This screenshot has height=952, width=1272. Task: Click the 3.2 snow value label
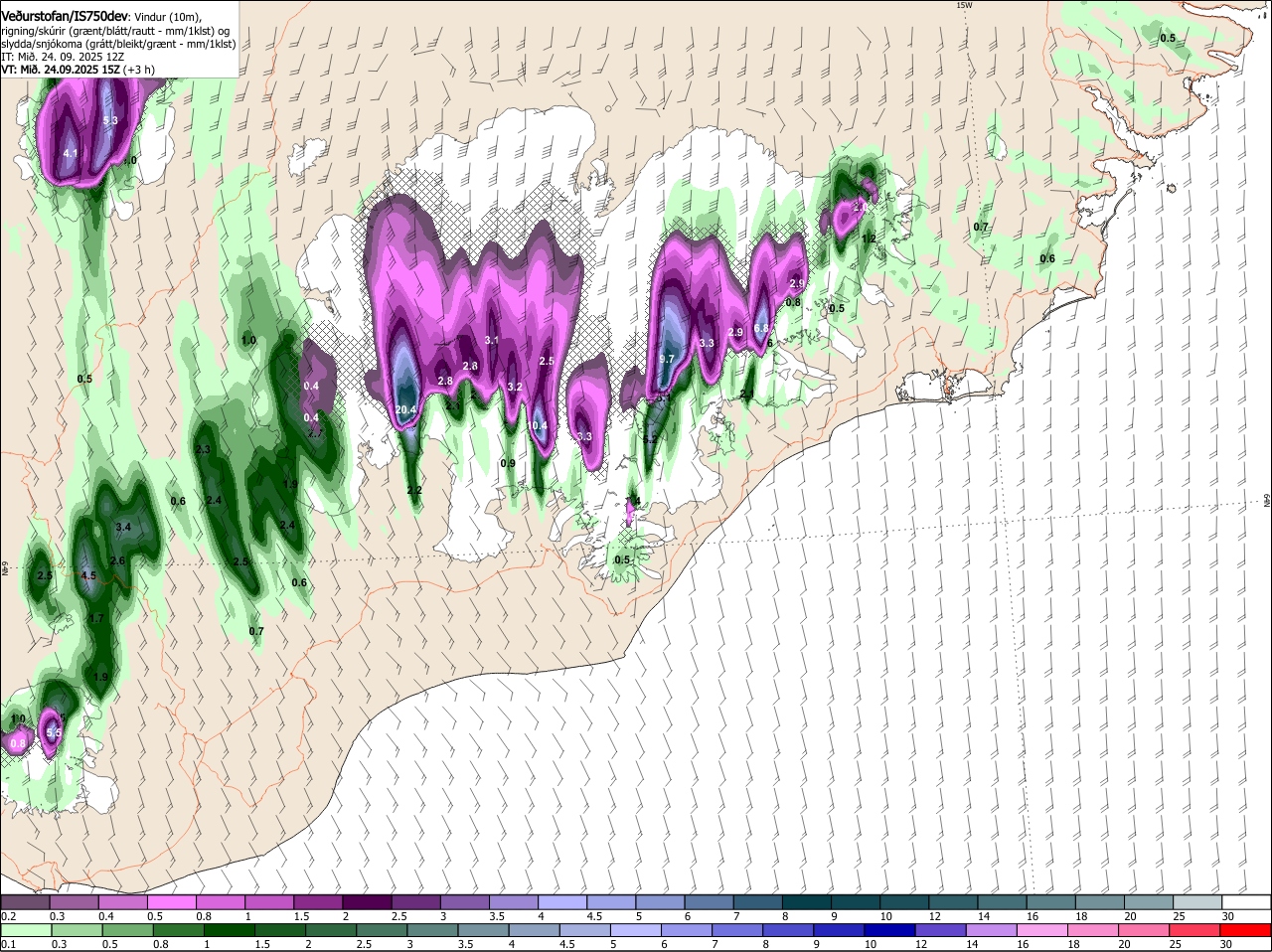tap(515, 387)
